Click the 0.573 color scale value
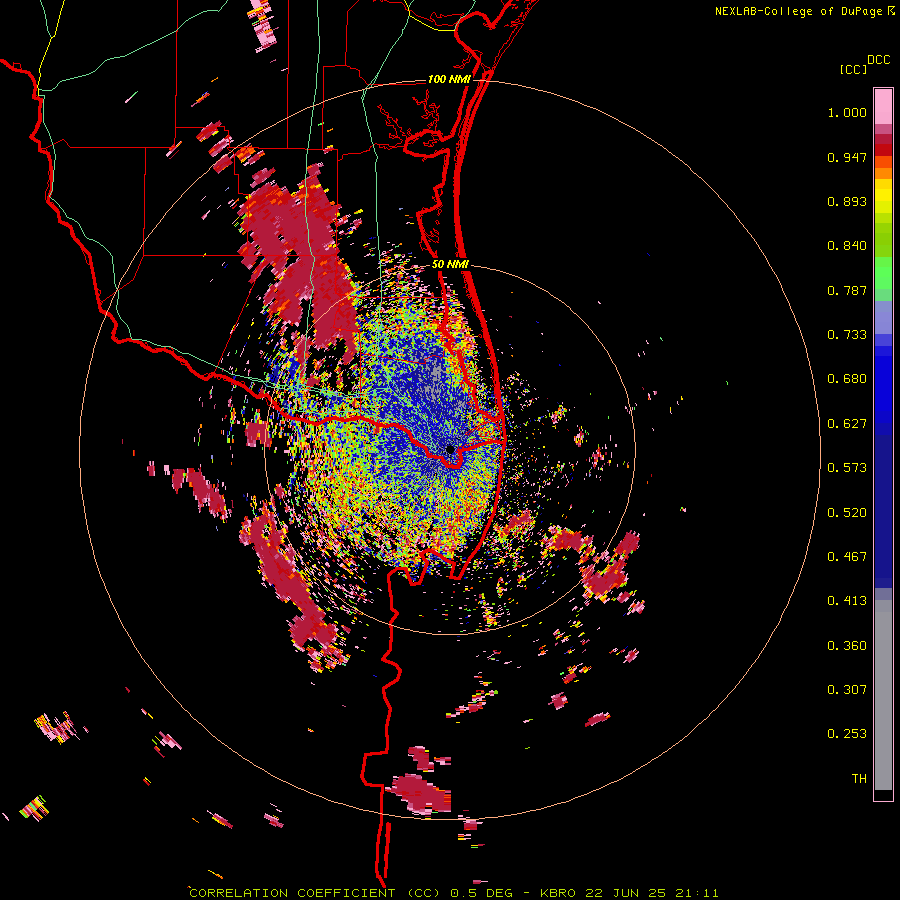The height and width of the screenshot is (900, 900). click(847, 468)
